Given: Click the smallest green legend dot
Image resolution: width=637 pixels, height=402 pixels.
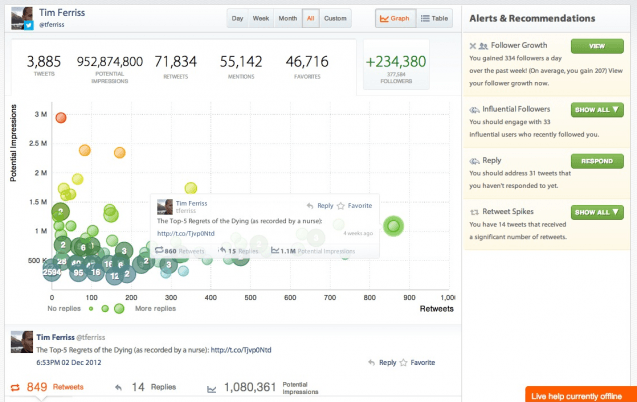Looking at the screenshot, I should pyautogui.click(x=91, y=309).
